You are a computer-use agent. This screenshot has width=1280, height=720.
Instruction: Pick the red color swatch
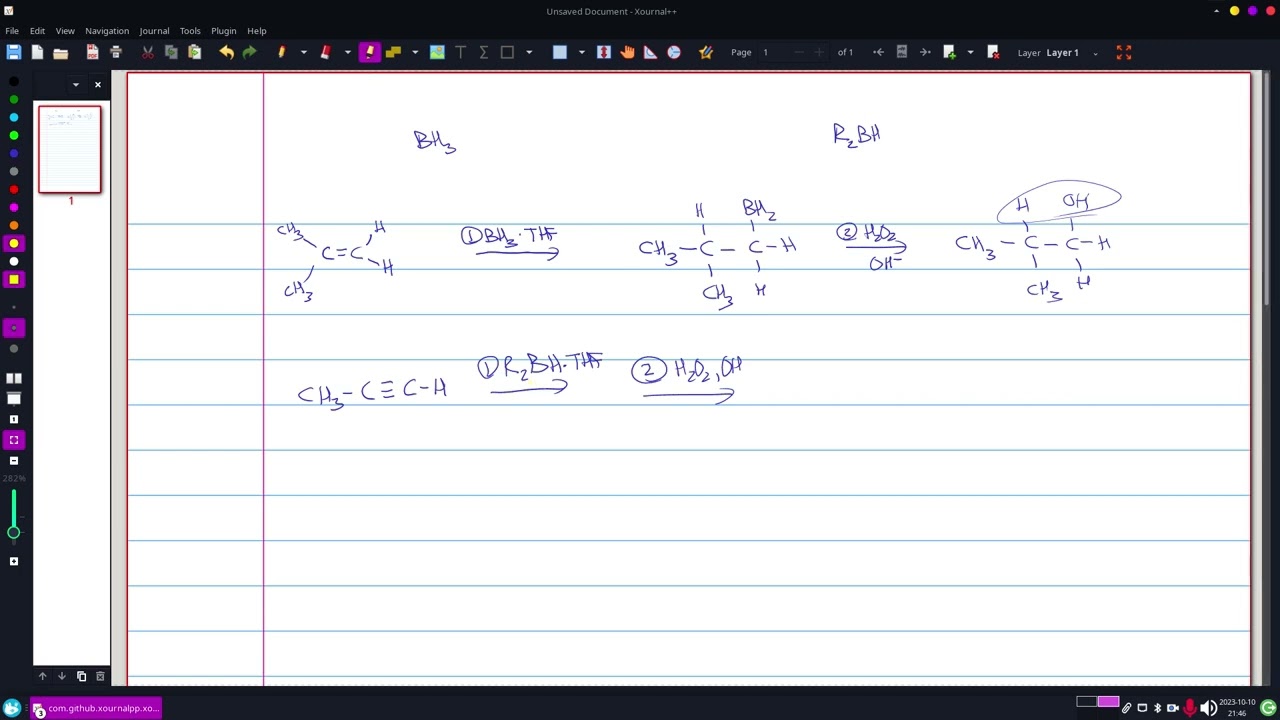pos(13,189)
